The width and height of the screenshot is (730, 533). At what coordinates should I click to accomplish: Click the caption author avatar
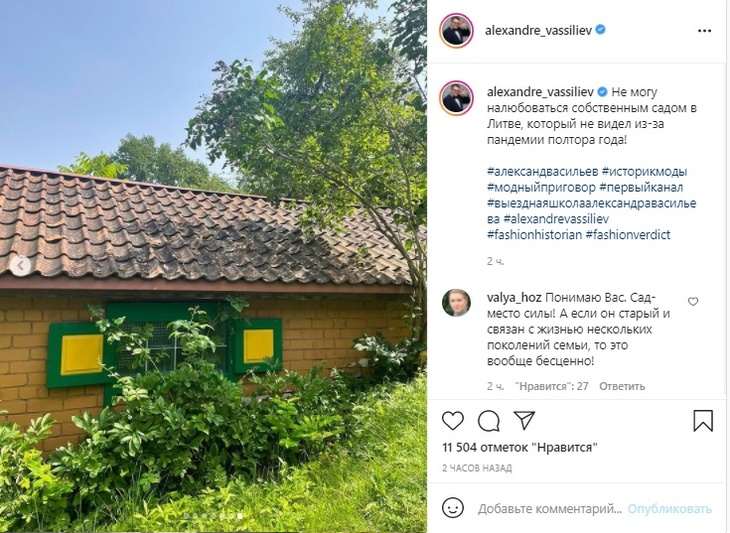tap(456, 98)
